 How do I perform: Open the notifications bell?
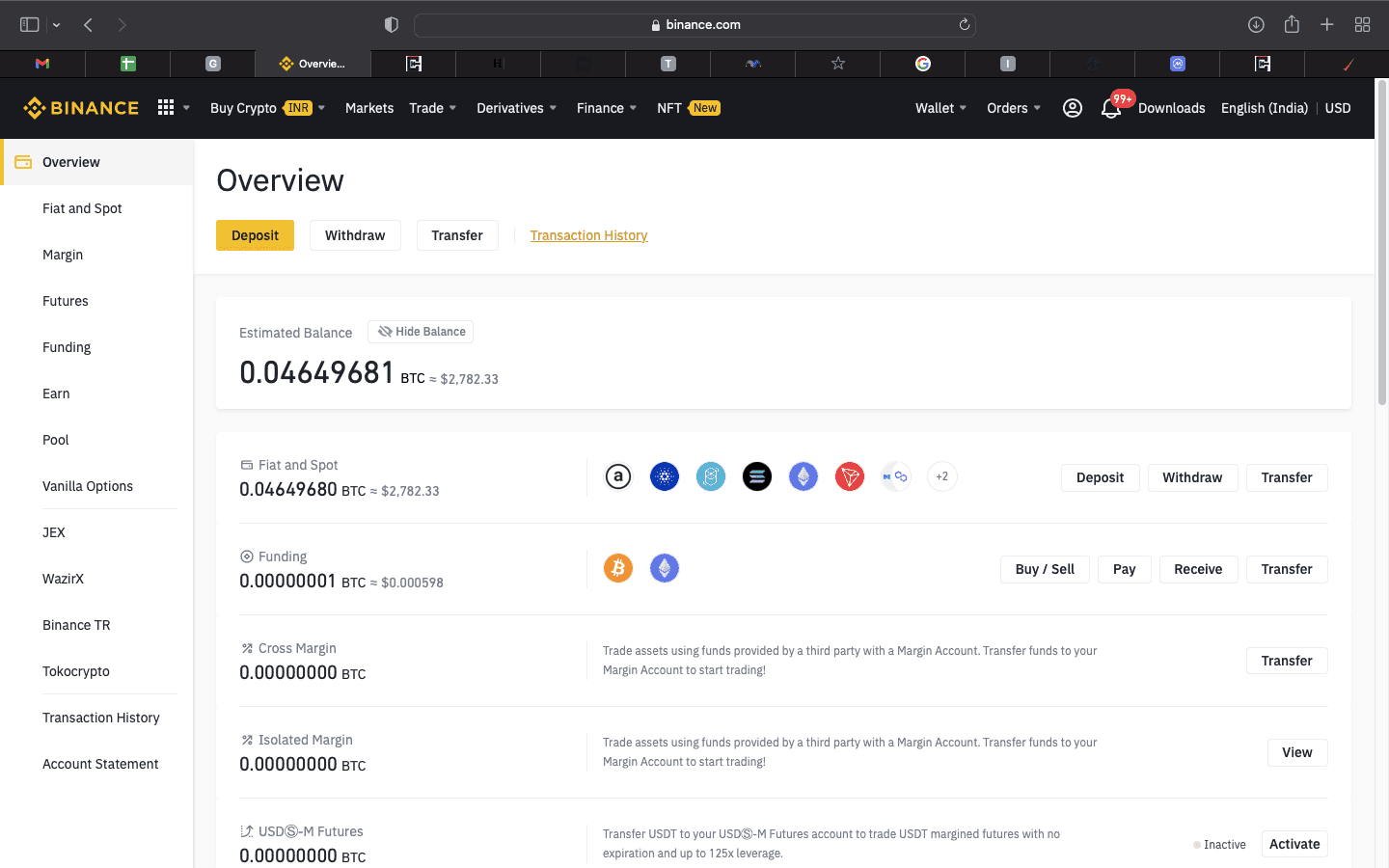tap(1111, 109)
